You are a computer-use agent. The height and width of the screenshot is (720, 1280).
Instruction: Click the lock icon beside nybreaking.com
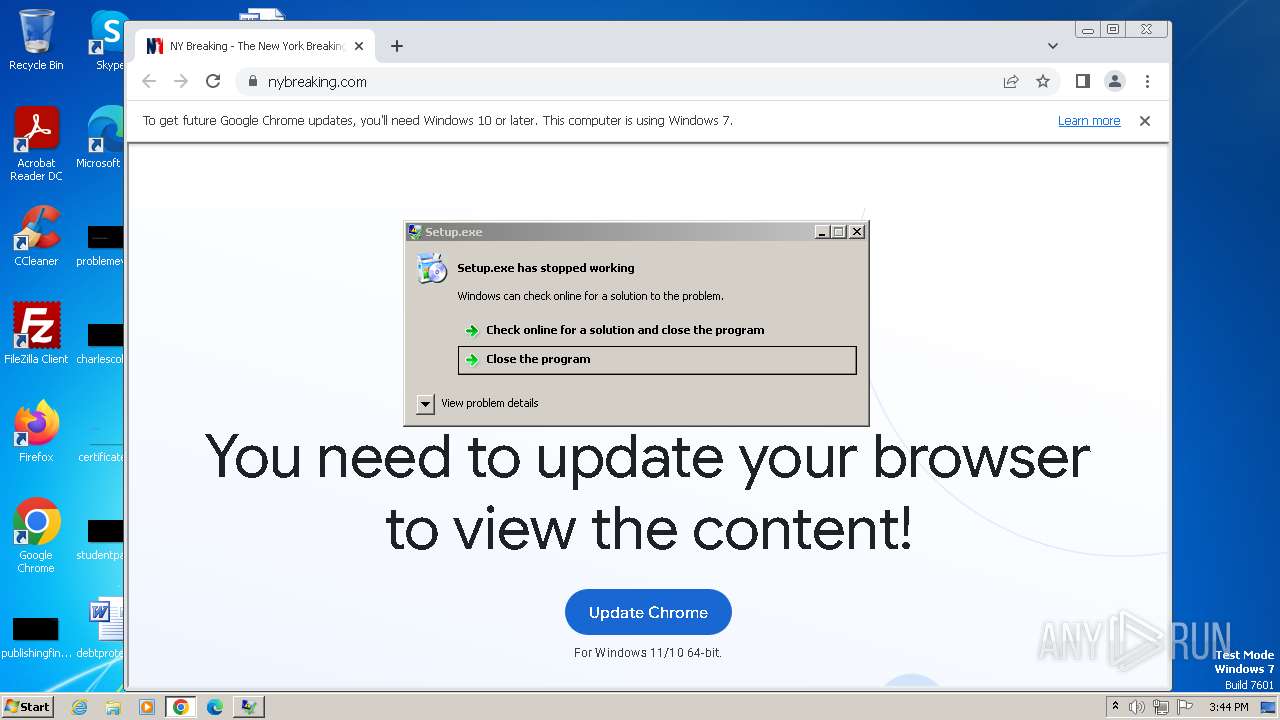click(252, 82)
